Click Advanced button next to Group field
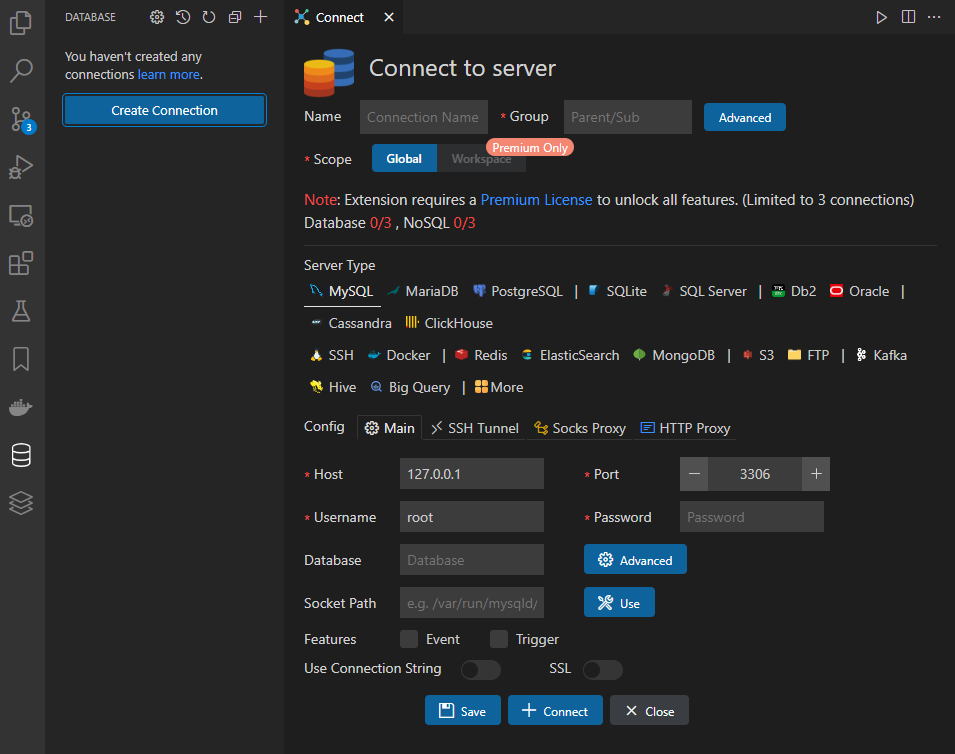The image size is (955, 754). [x=744, y=117]
